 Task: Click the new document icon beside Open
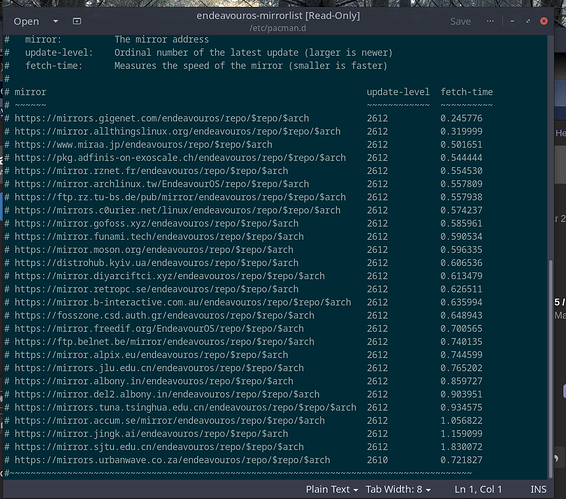pyautogui.click(x=77, y=21)
